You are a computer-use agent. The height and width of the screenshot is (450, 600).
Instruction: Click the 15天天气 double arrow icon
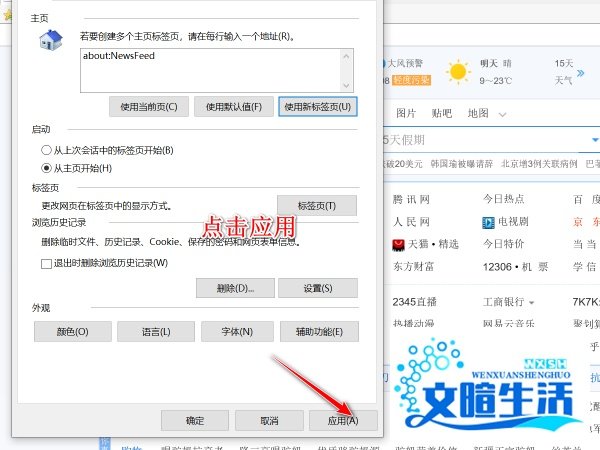point(580,73)
